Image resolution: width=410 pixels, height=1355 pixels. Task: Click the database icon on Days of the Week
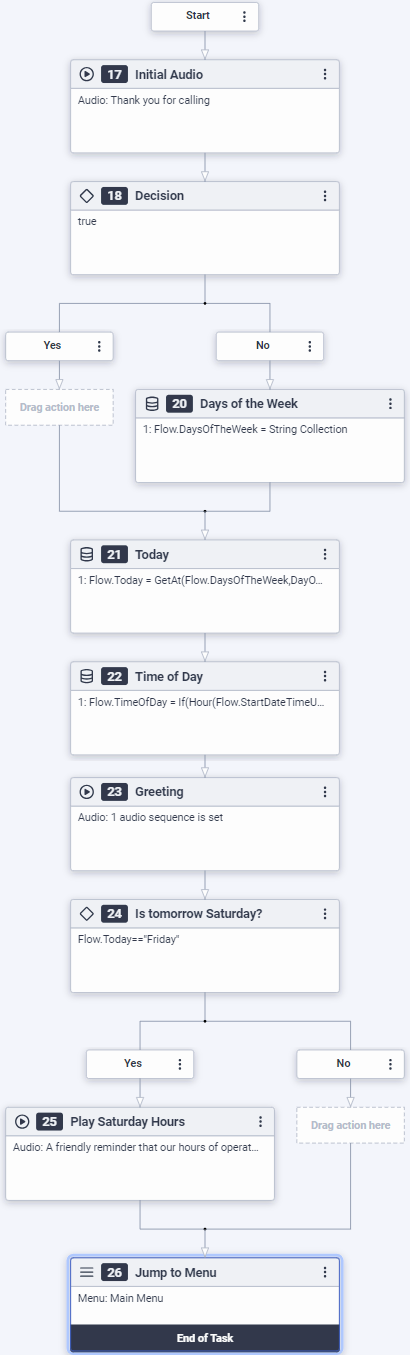[x=152, y=404]
